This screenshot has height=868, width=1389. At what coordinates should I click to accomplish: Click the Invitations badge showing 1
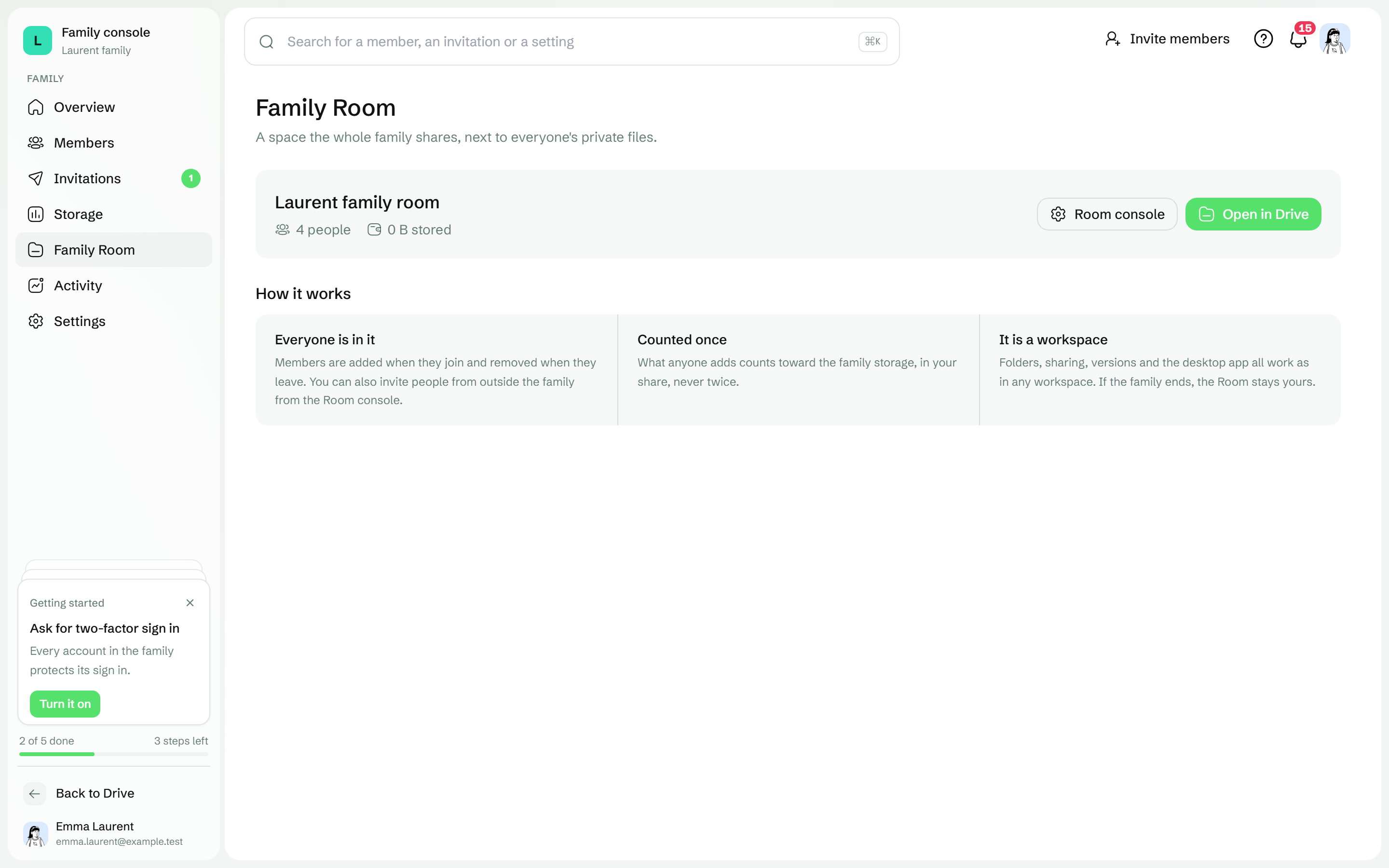(191, 178)
